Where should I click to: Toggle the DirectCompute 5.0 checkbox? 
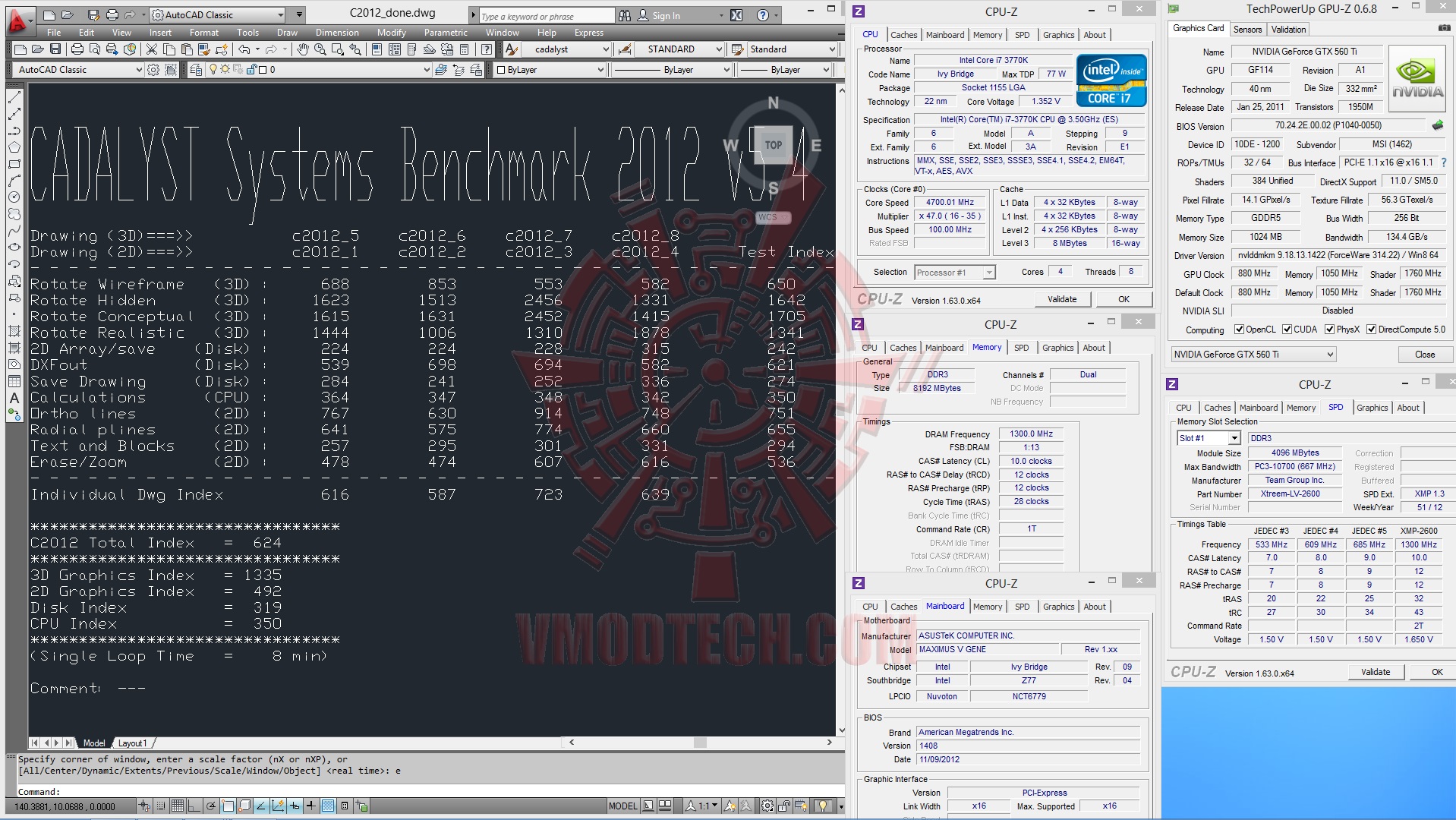[1371, 330]
